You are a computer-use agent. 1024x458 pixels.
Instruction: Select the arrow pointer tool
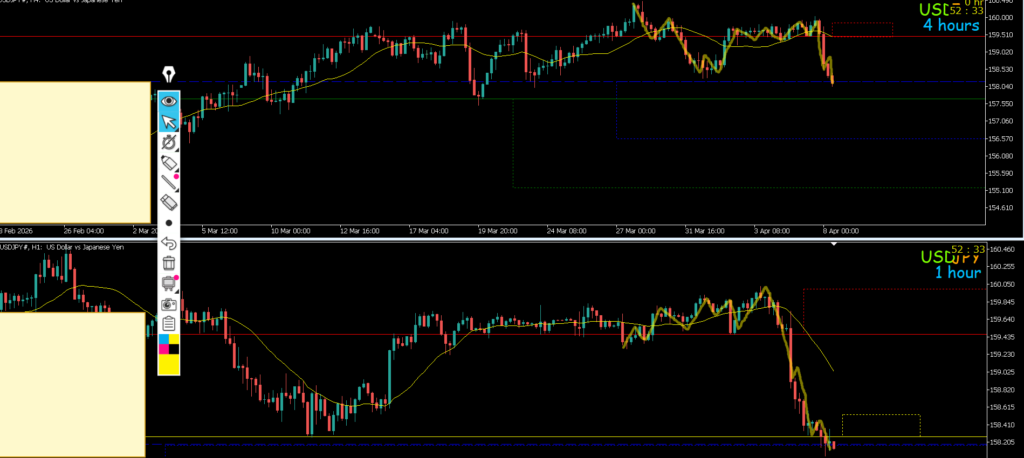[169, 122]
